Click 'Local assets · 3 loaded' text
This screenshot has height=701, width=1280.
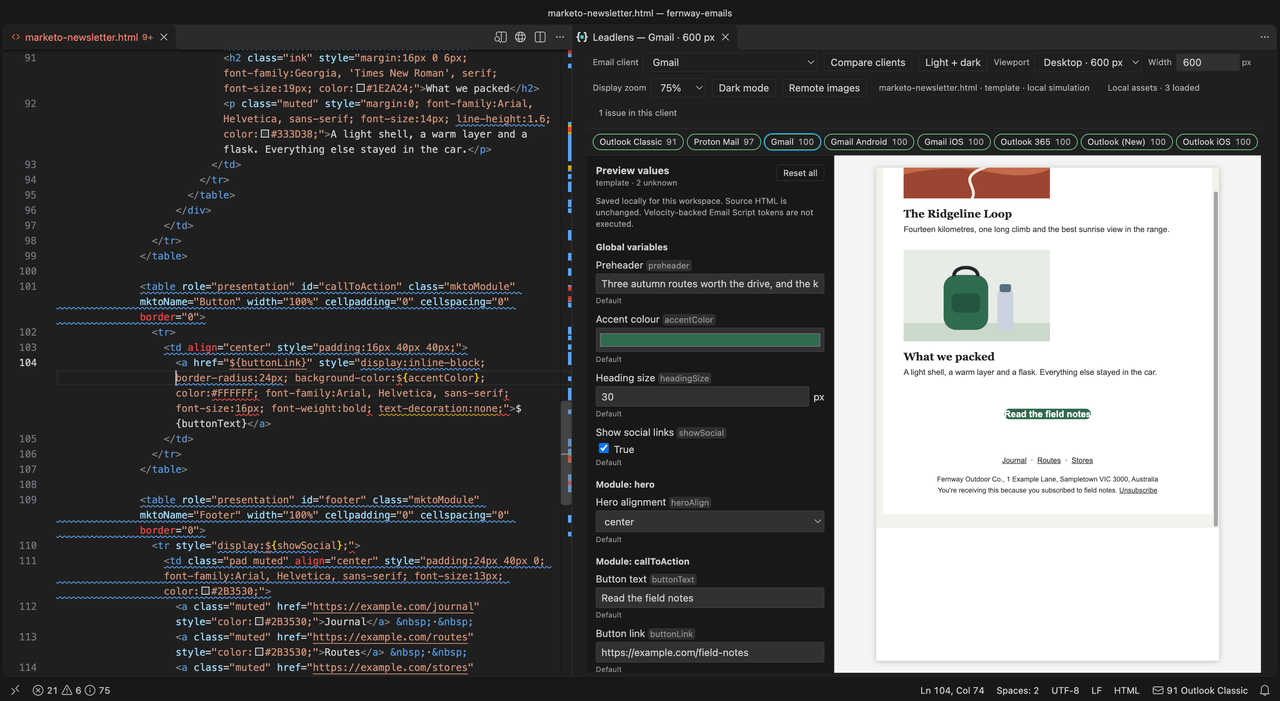tap(1153, 88)
